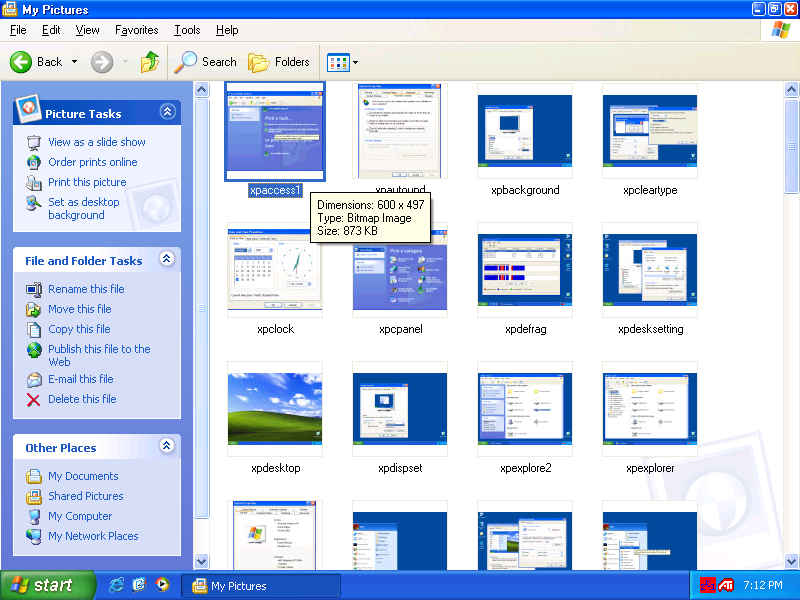Click the task pane scroll up arrow
This screenshot has height=600, width=800.
pos(202,90)
